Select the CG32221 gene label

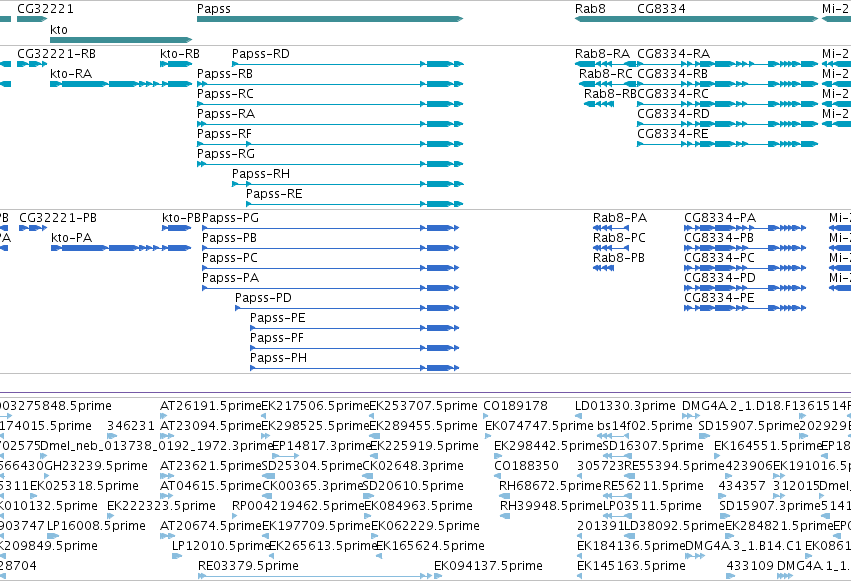[x=45, y=9]
